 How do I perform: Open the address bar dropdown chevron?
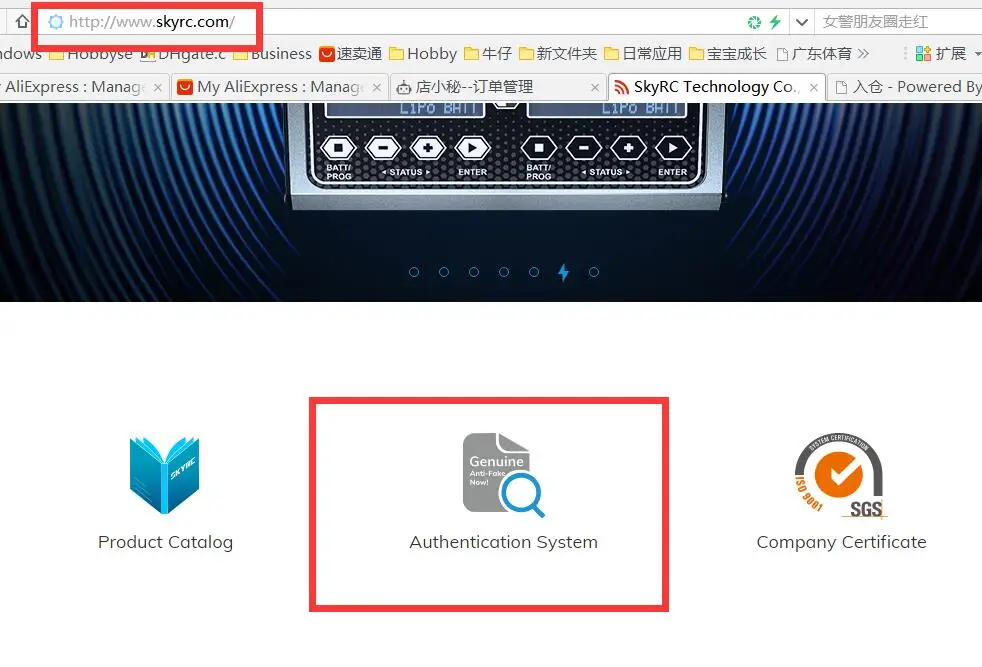coord(802,23)
